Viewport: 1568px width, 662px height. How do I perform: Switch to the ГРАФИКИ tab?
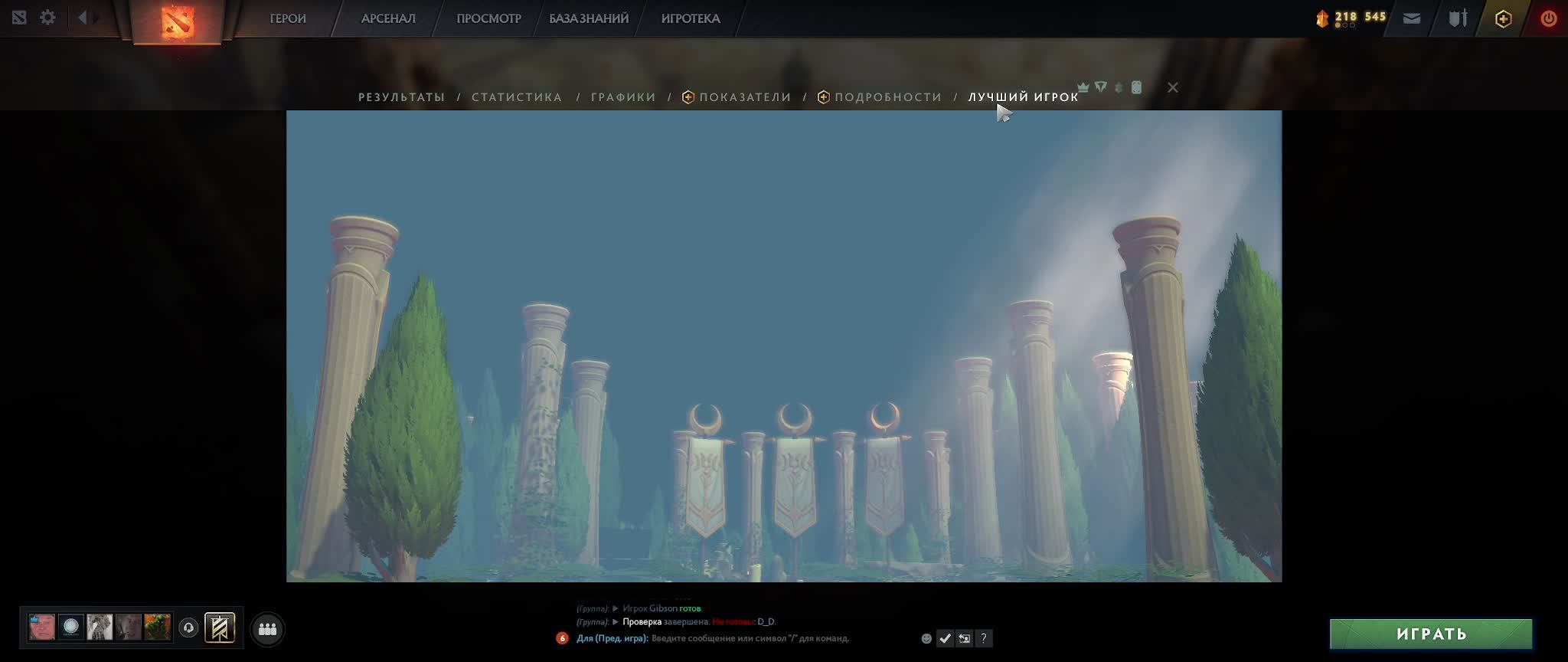[623, 97]
